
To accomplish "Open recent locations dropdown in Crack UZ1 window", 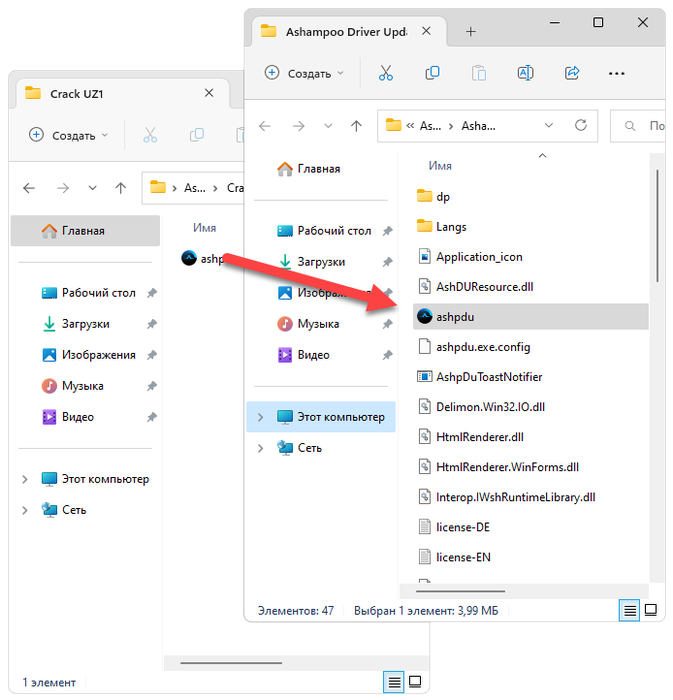I will click(92, 188).
